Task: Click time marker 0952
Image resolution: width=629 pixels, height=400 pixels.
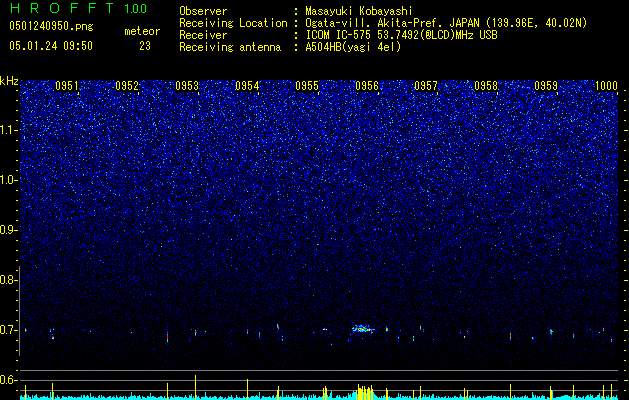Action: coord(127,86)
